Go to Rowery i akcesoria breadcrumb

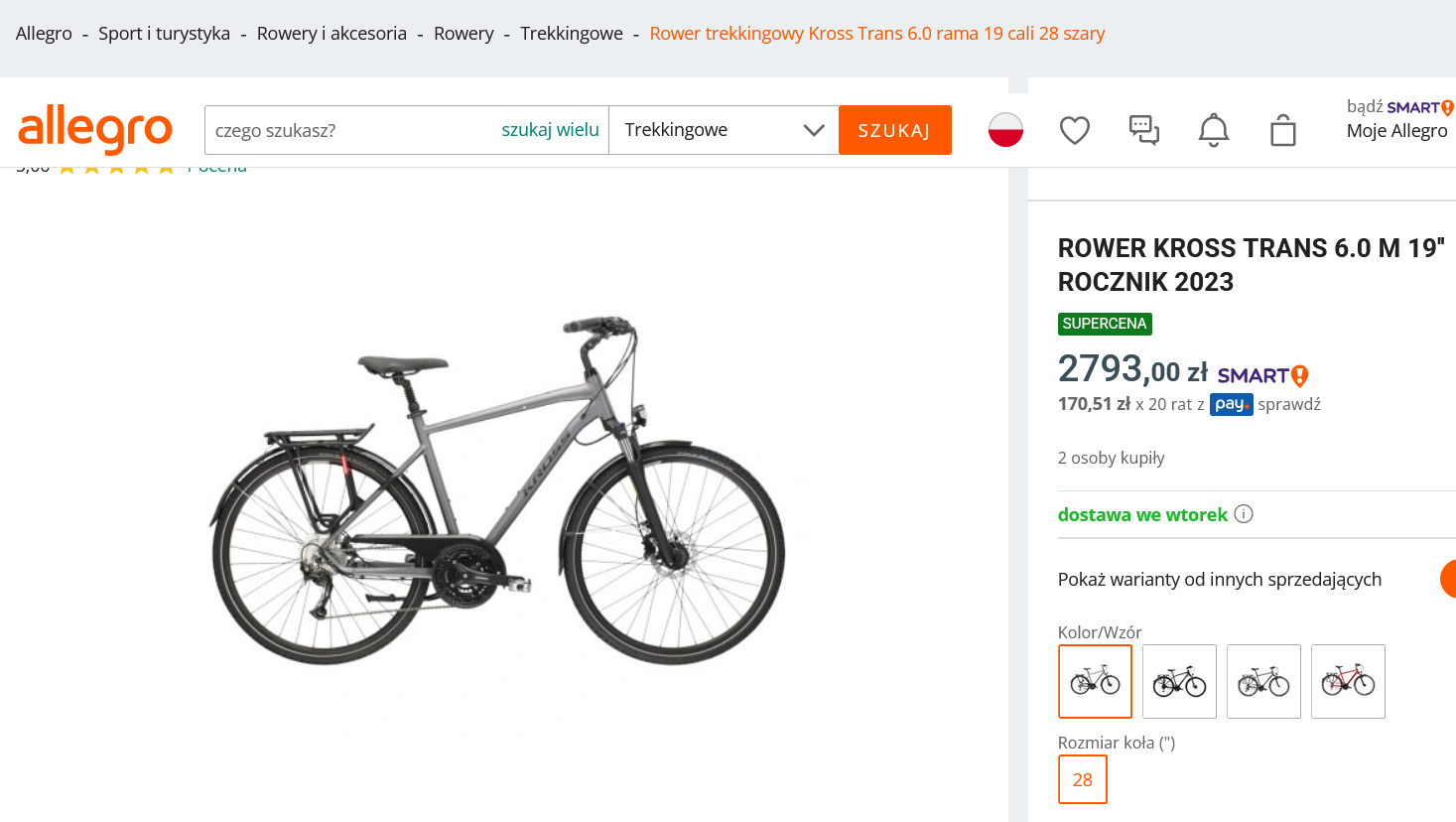[x=331, y=34]
